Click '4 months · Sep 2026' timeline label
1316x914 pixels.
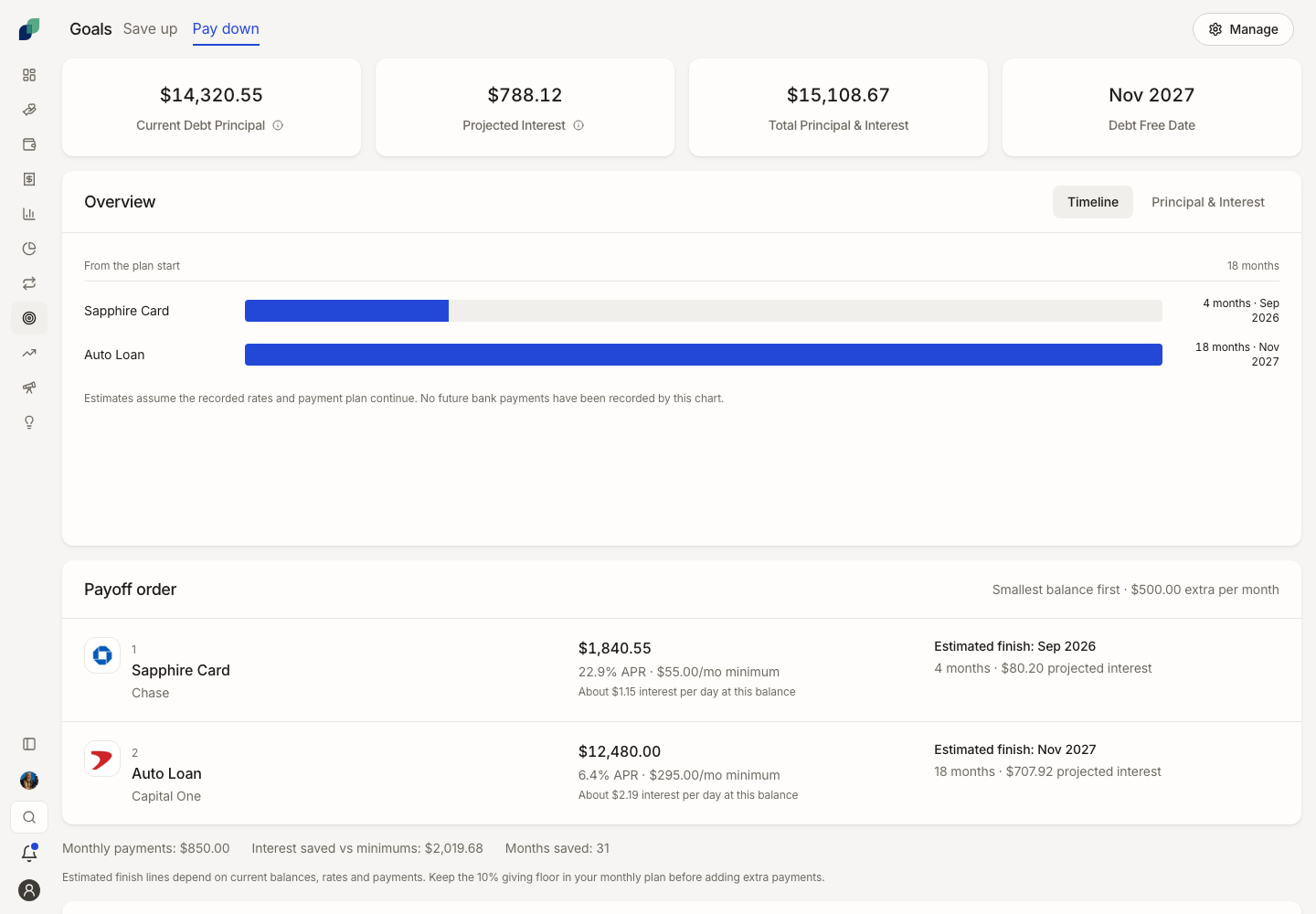pos(1241,311)
